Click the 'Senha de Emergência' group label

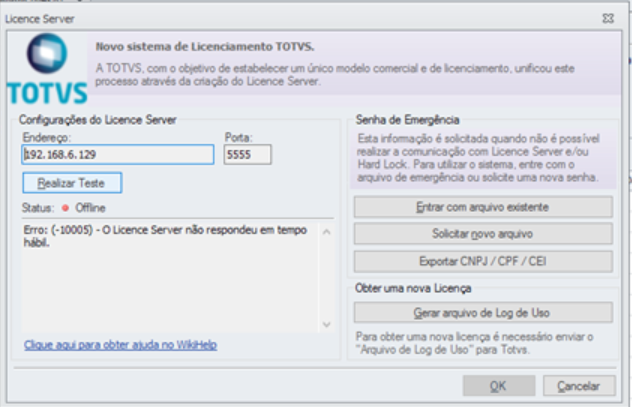pyautogui.click(x=407, y=120)
